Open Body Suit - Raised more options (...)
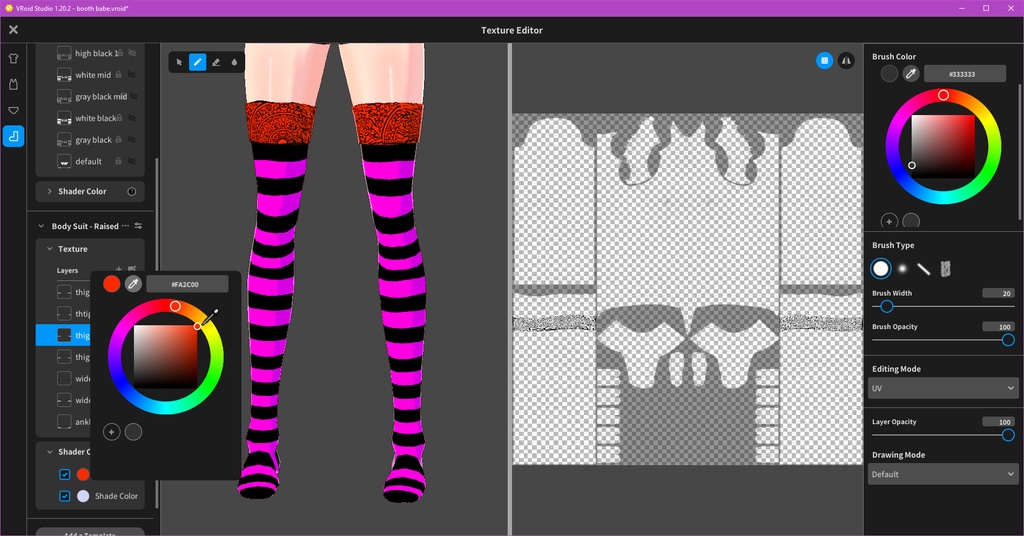The image size is (1024, 536). (125, 226)
